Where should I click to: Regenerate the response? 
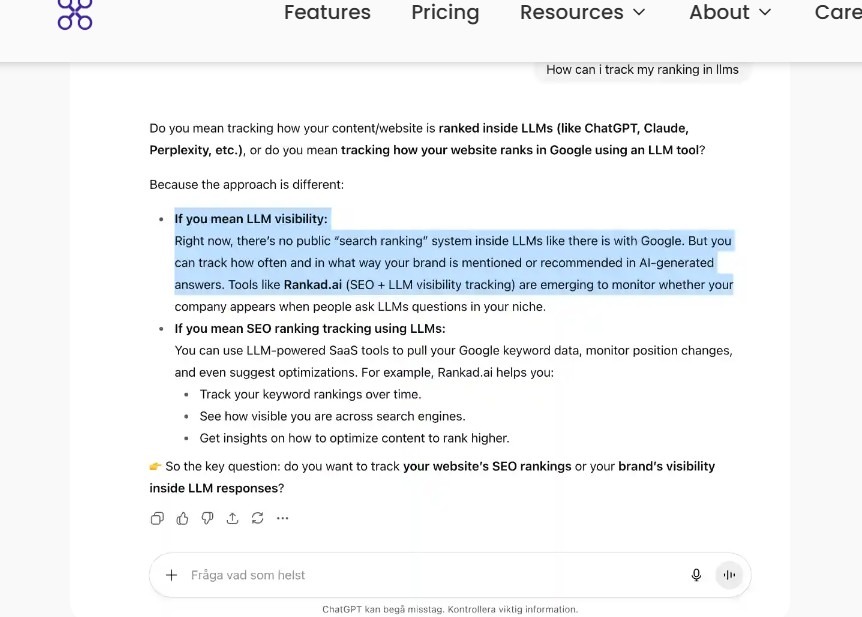[257, 518]
